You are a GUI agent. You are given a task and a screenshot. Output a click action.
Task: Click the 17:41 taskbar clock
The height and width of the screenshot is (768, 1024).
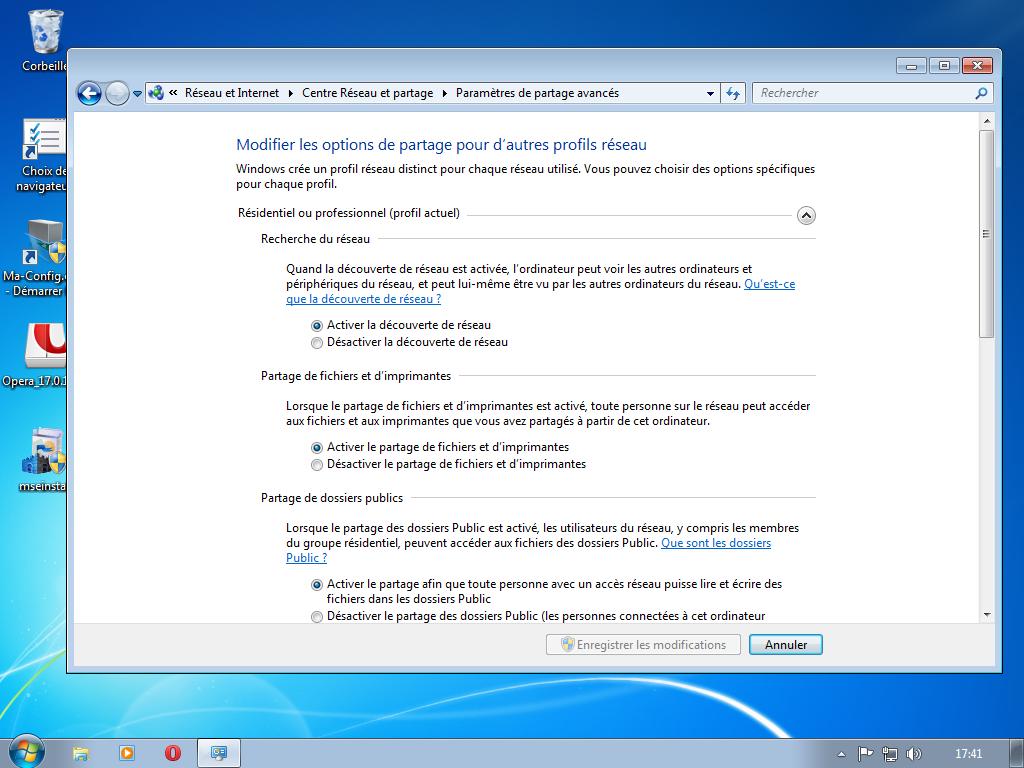coord(968,754)
